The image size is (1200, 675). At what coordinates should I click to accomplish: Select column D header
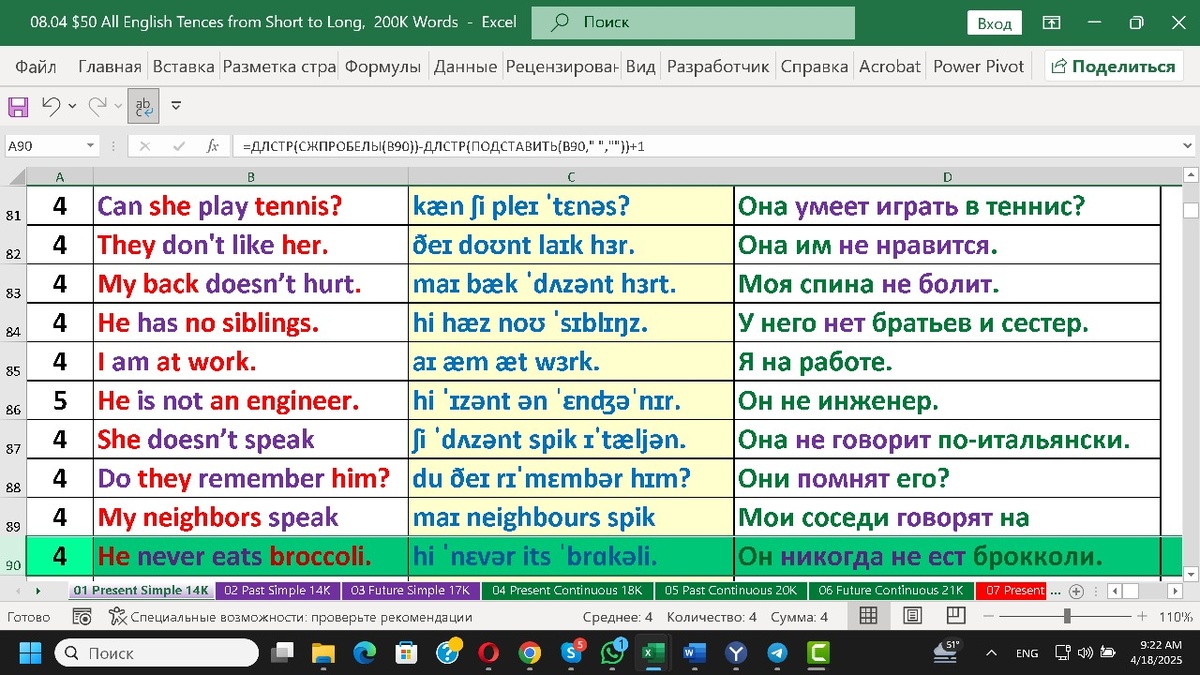click(x=947, y=177)
